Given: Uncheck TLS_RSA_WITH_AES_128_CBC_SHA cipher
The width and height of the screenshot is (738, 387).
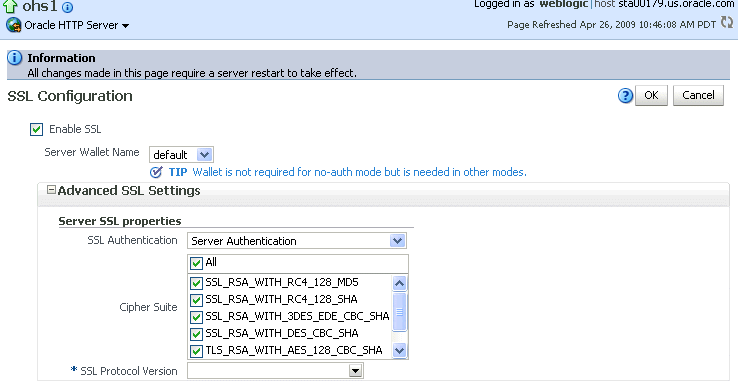Looking at the screenshot, I should (x=196, y=351).
